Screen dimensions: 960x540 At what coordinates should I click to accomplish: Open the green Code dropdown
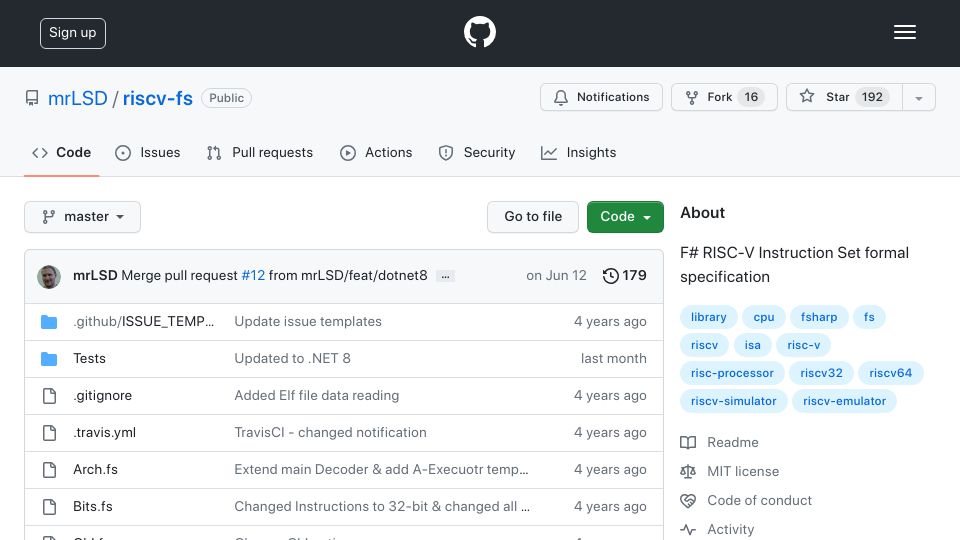coord(625,217)
